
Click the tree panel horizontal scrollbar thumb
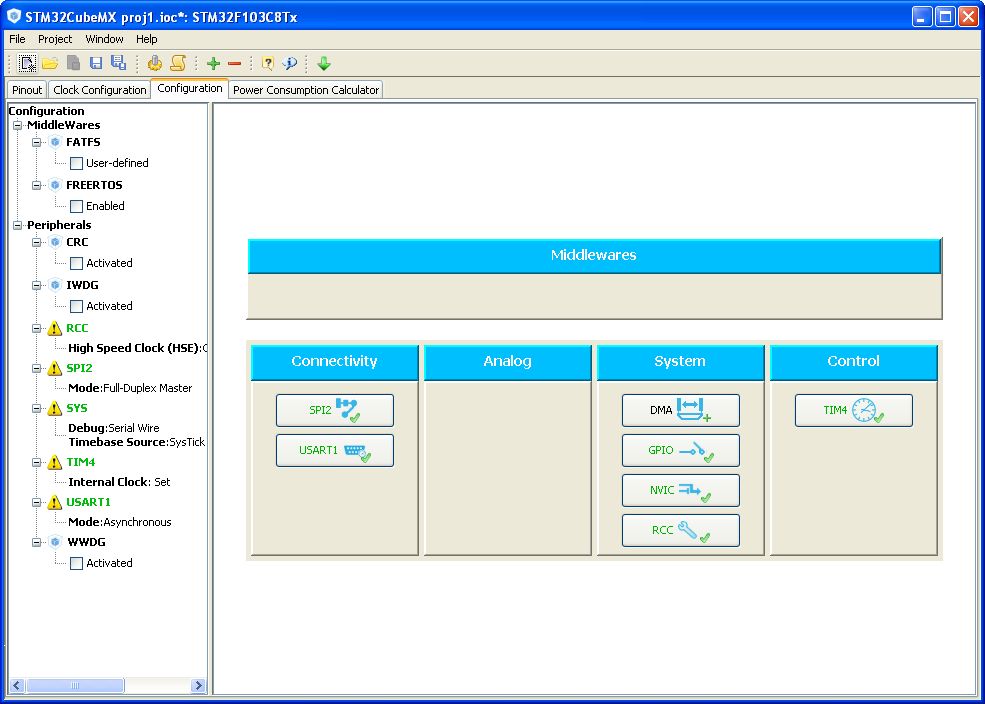(x=75, y=685)
